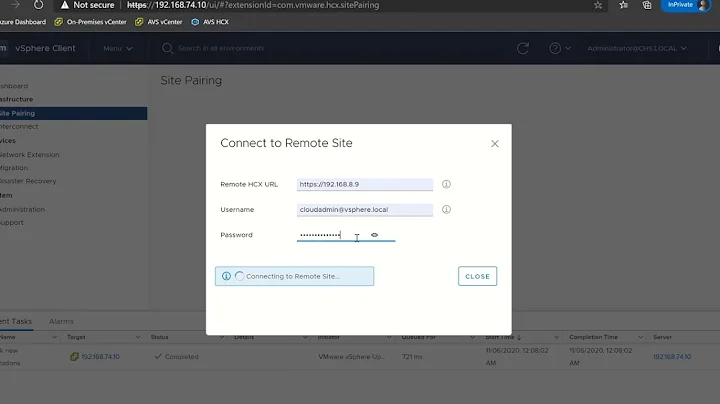Click the browser reload icon

click(x=39, y=5)
